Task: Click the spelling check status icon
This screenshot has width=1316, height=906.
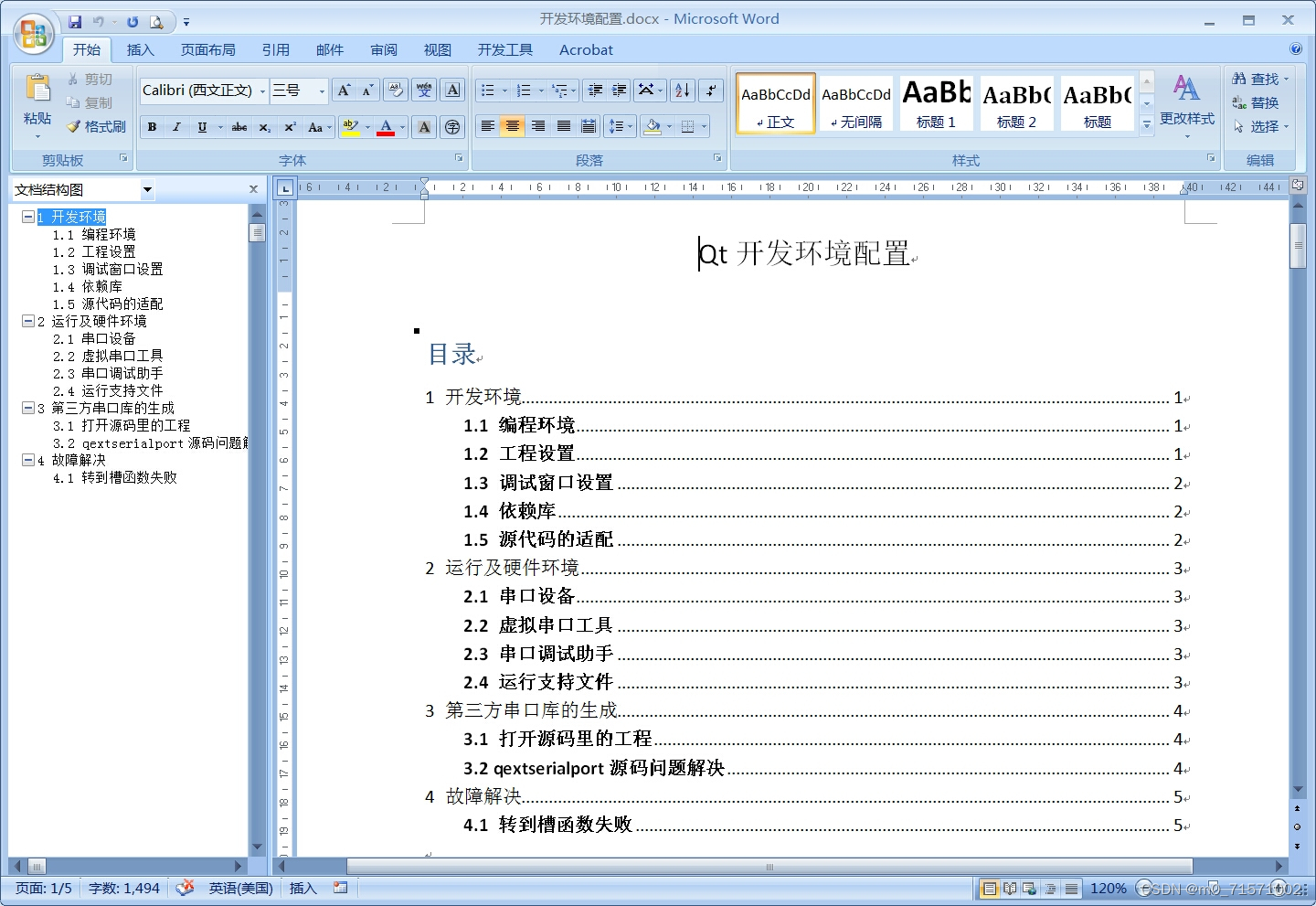Action: pos(186,888)
